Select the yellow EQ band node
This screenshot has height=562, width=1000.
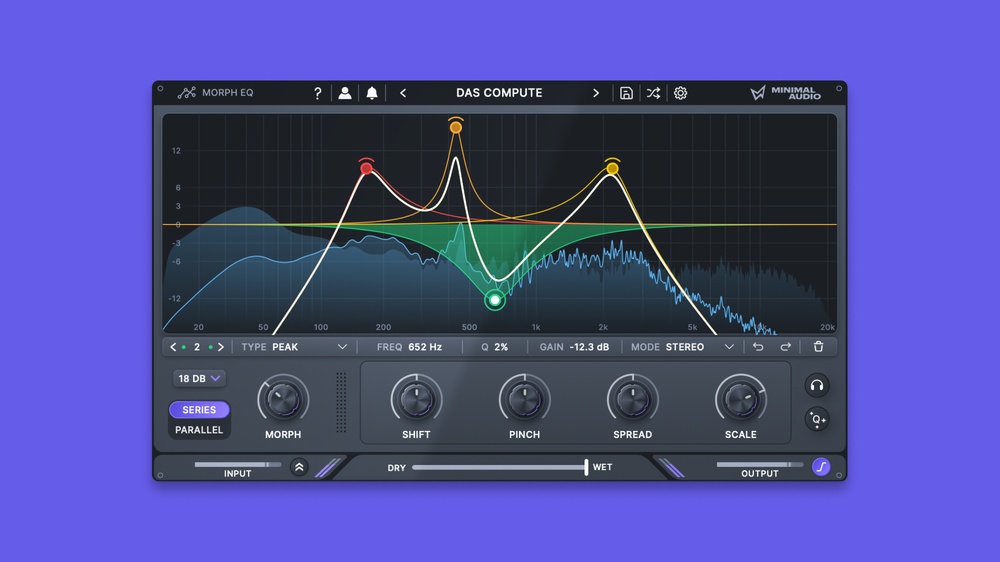612,168
